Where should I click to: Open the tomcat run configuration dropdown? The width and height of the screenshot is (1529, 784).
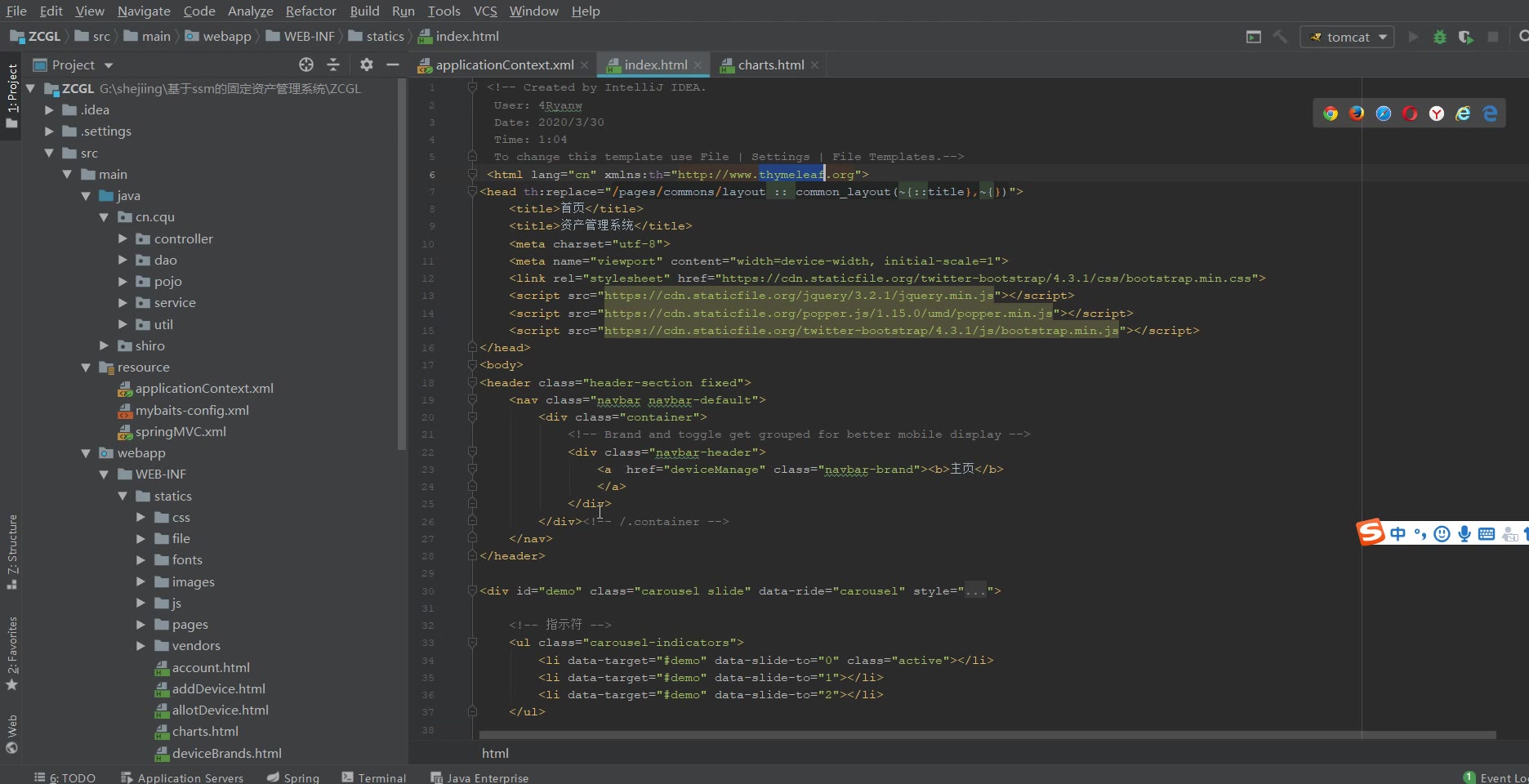coord(1347,37)
